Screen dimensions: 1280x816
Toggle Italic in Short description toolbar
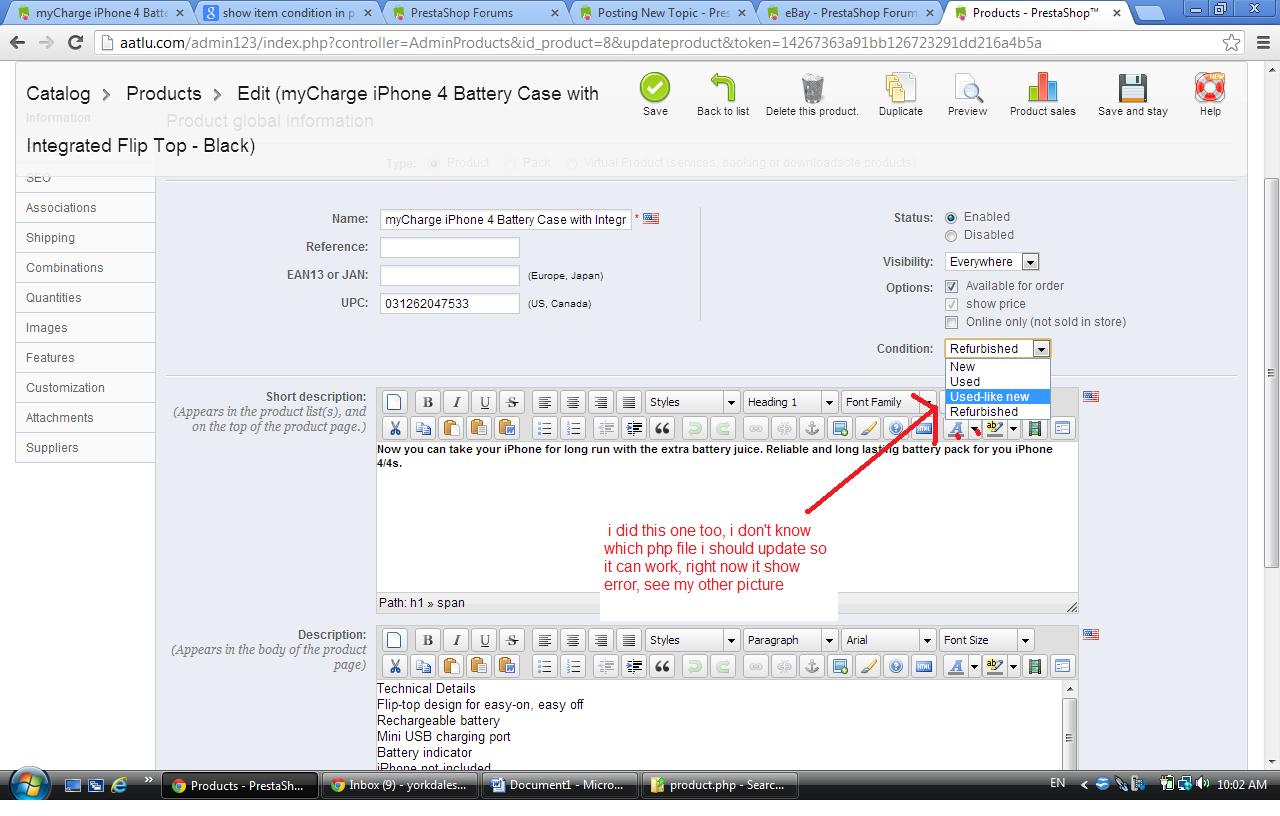(456, 402)
